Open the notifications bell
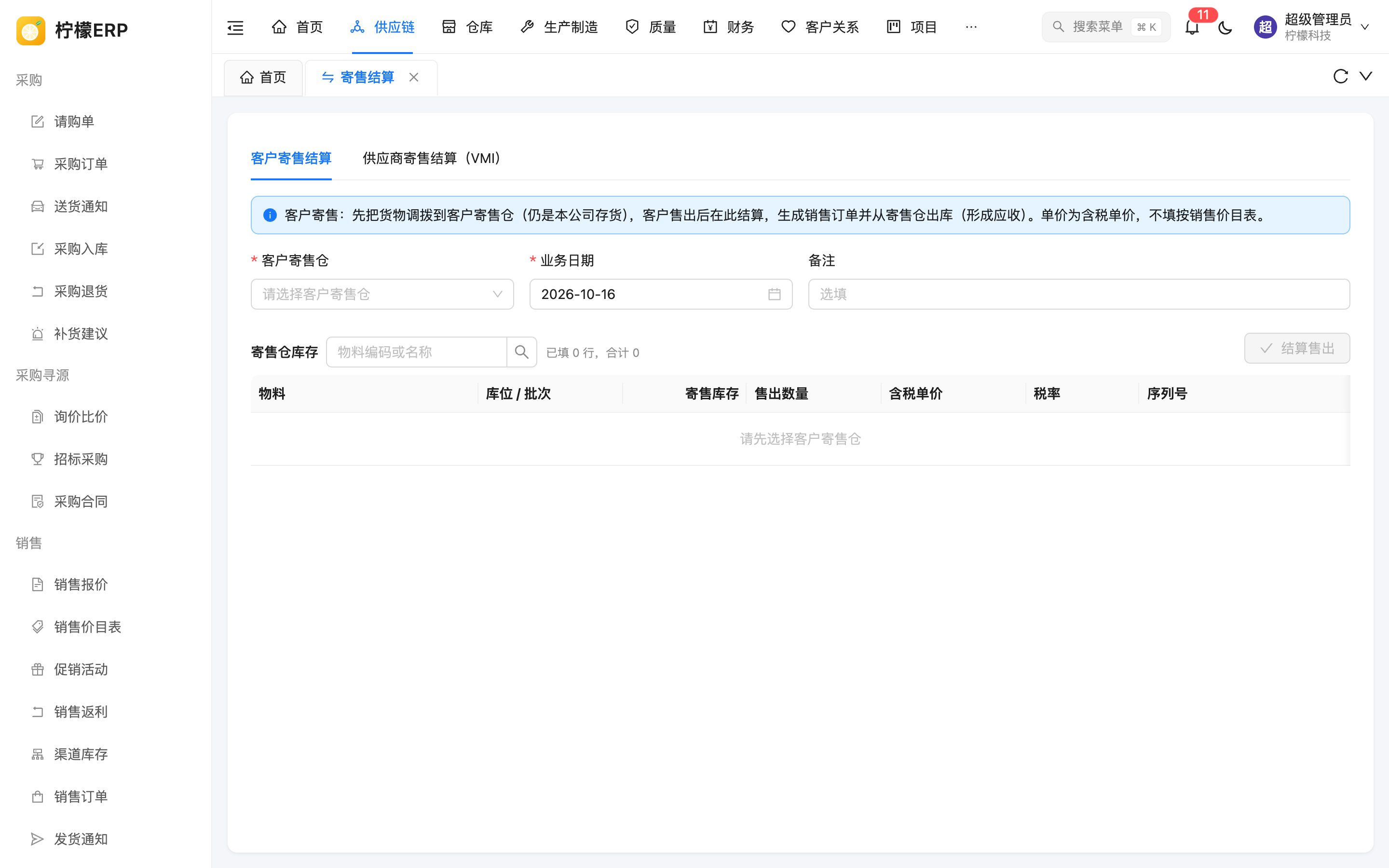Screen dimensions: 1389x868 click(x=1192, y=27)
